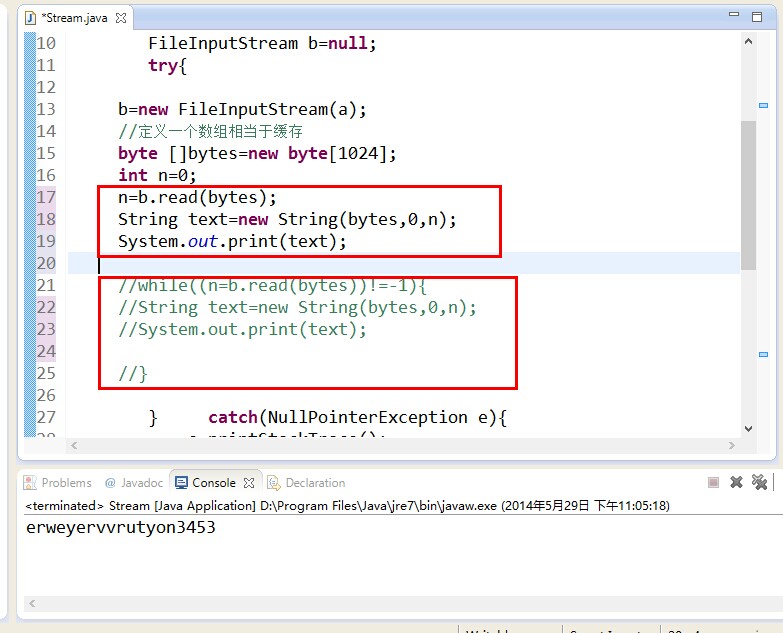Click commented //System.out.print(text); line
783x633 pixels.
click(242, 329)
